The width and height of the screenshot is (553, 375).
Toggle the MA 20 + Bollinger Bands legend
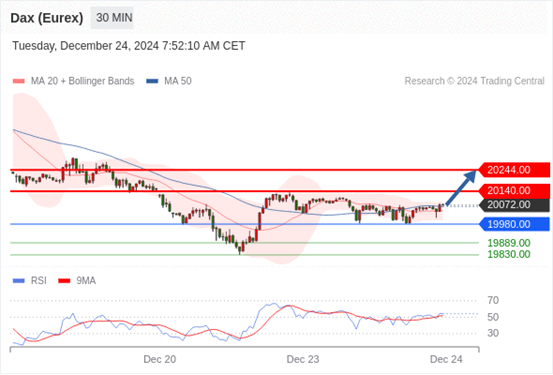pyautogui.click(x=73, y=81)
